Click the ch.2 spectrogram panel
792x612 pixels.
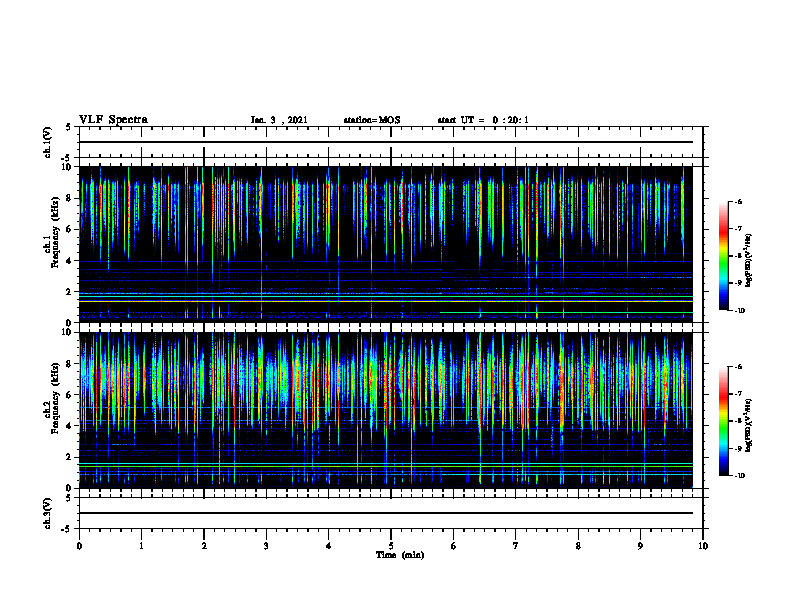pos(386,410)
